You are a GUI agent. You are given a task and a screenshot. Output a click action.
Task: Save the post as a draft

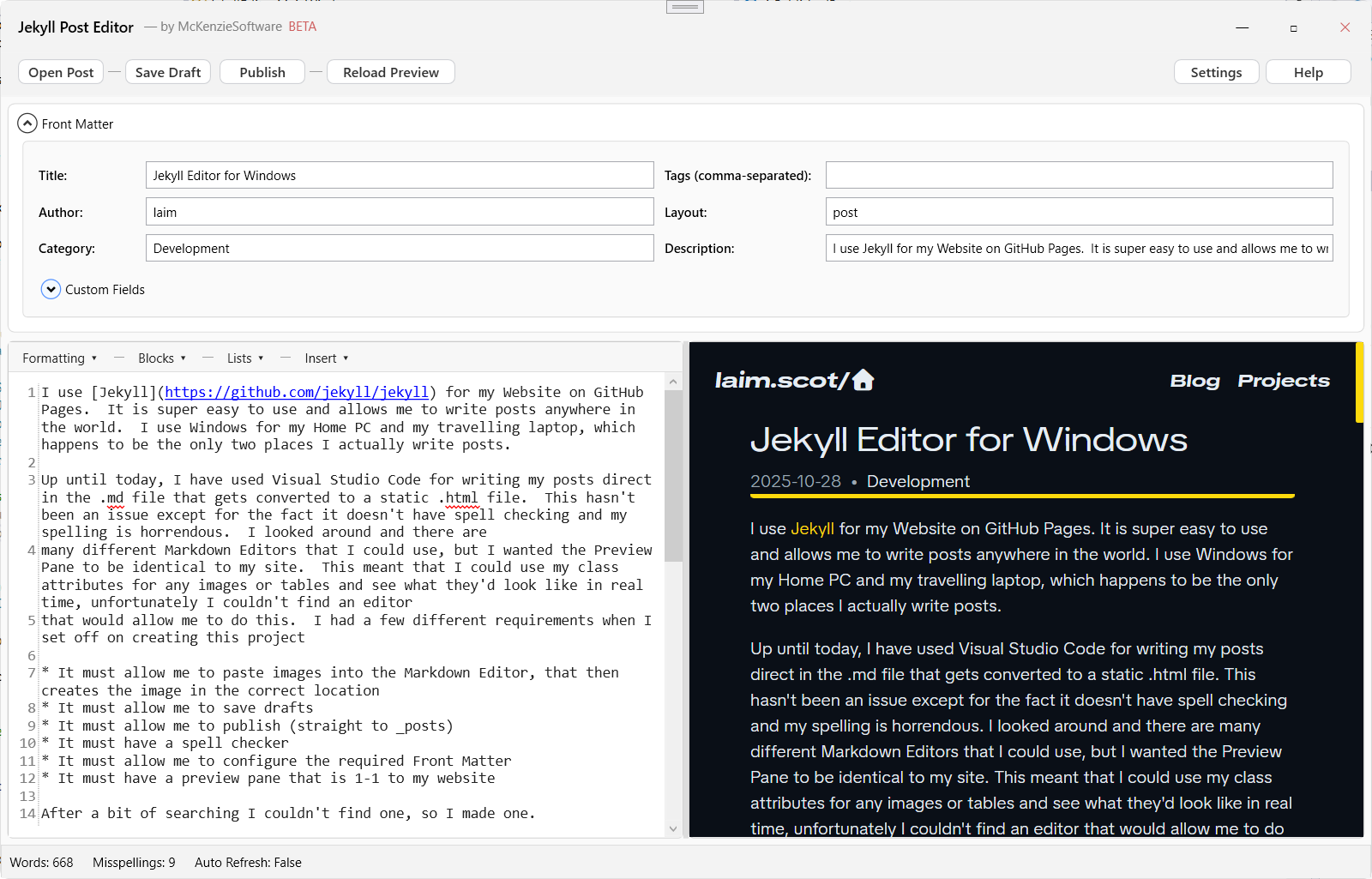[x=168, y=71]
